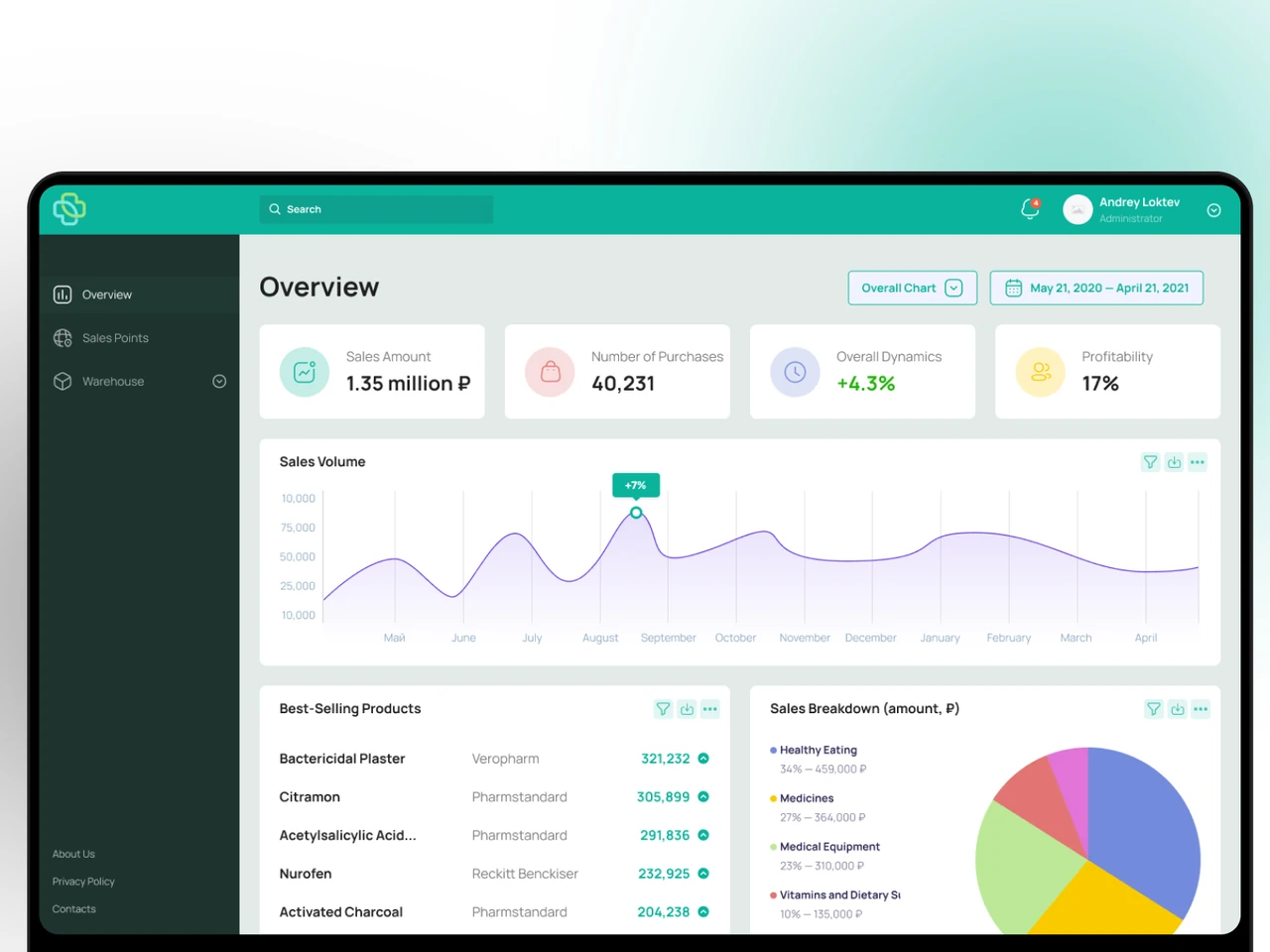Click the Profitability users icon
The width and height of the screenshot is (1270, 952).
(1040, 372)
